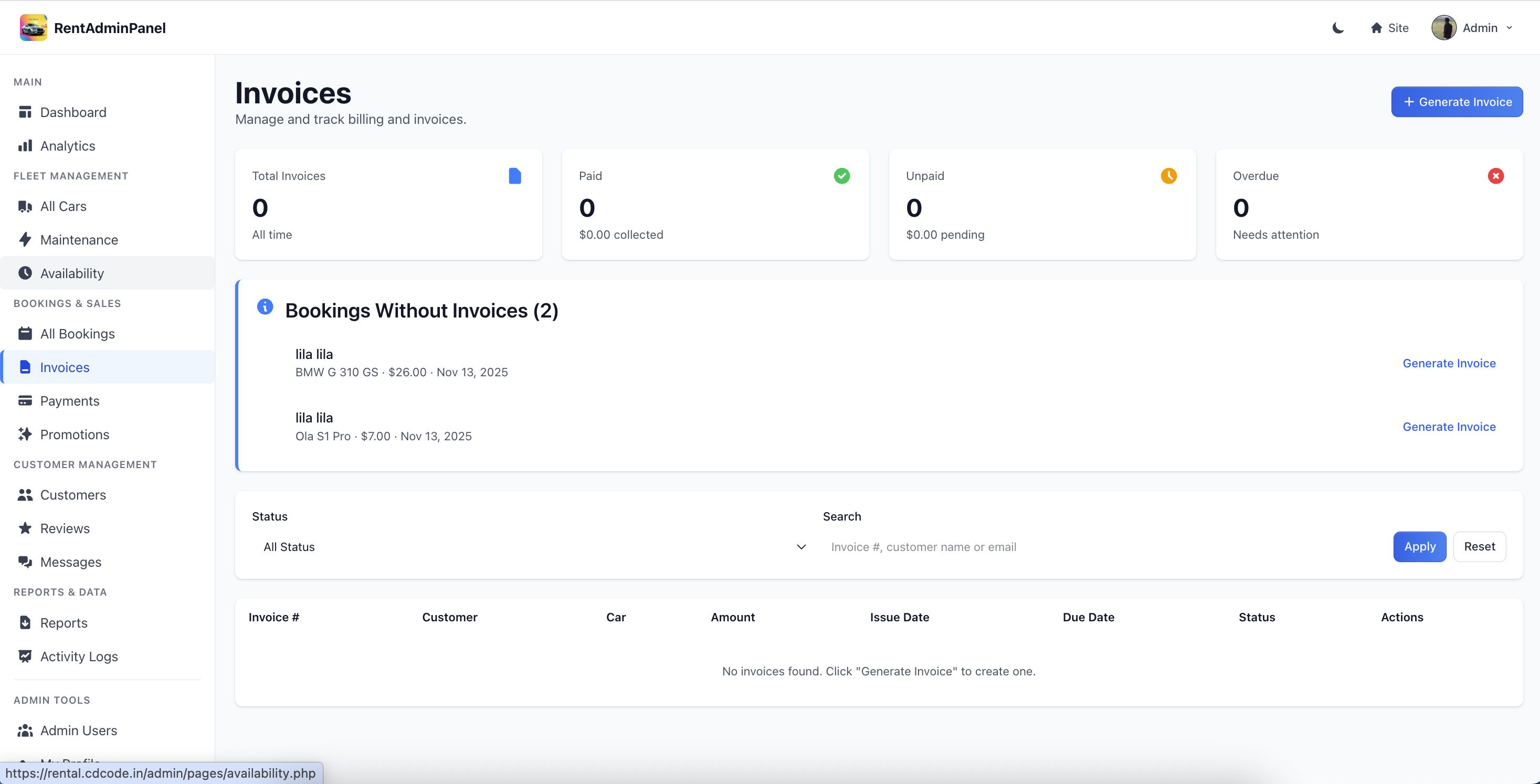The width and height of the screenshot is (1540, 784).
Task: Click the RentAdminPanel car logo
Action: 33,27
